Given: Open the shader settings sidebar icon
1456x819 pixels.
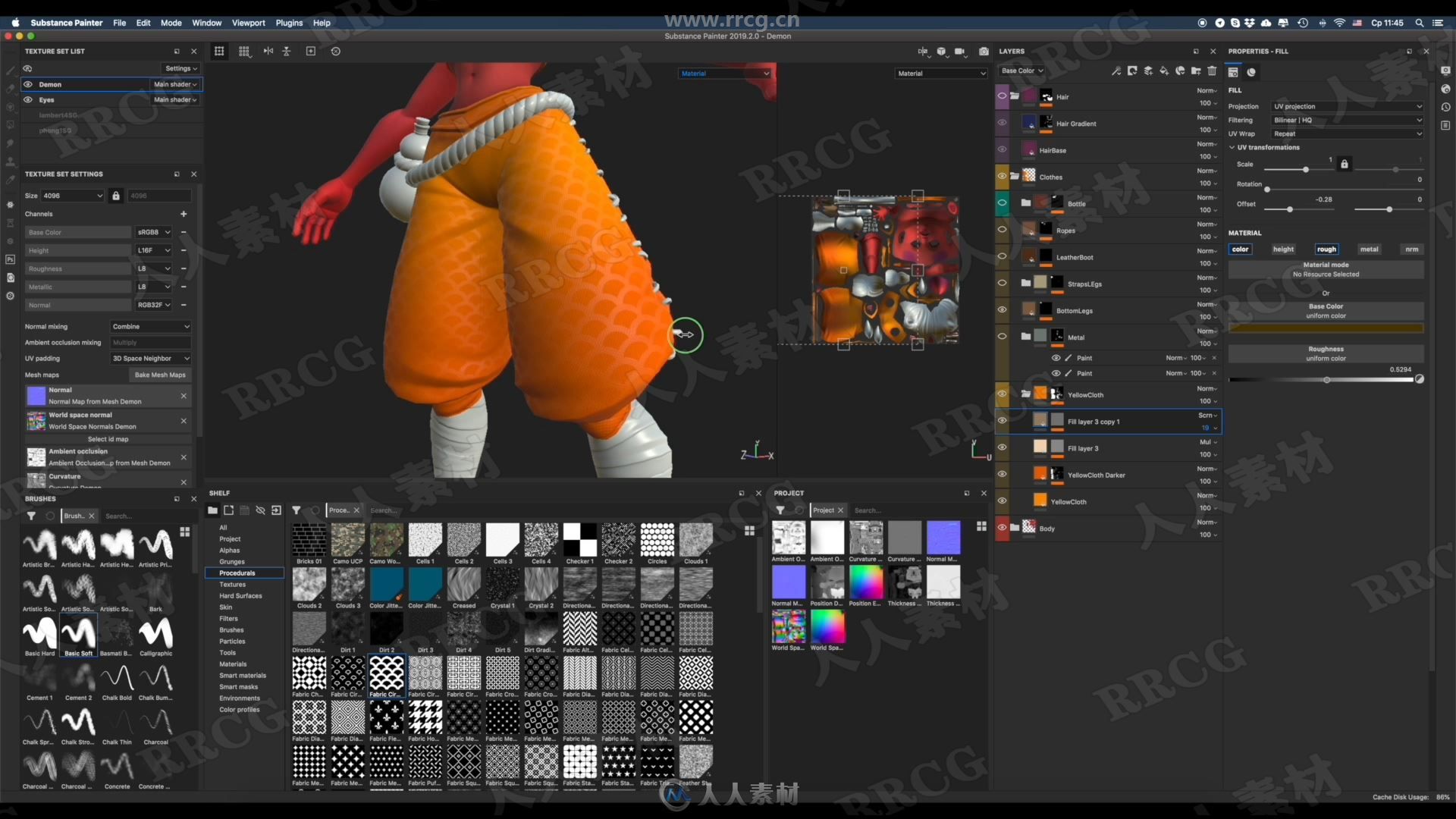Looking at the screenshot, I should click(x=1445, y=89).
